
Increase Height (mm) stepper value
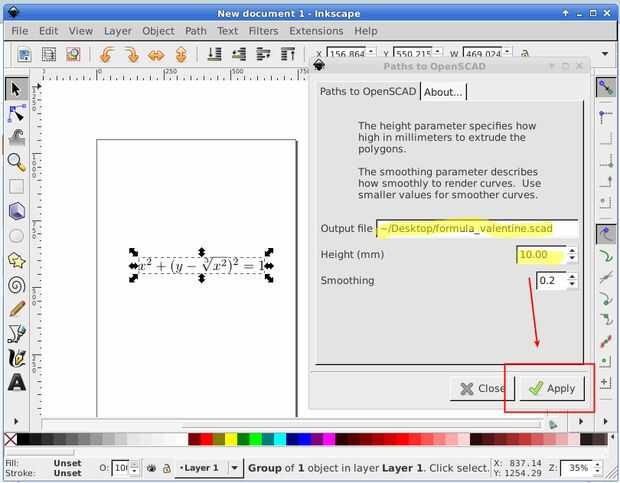tap(572, 251)
